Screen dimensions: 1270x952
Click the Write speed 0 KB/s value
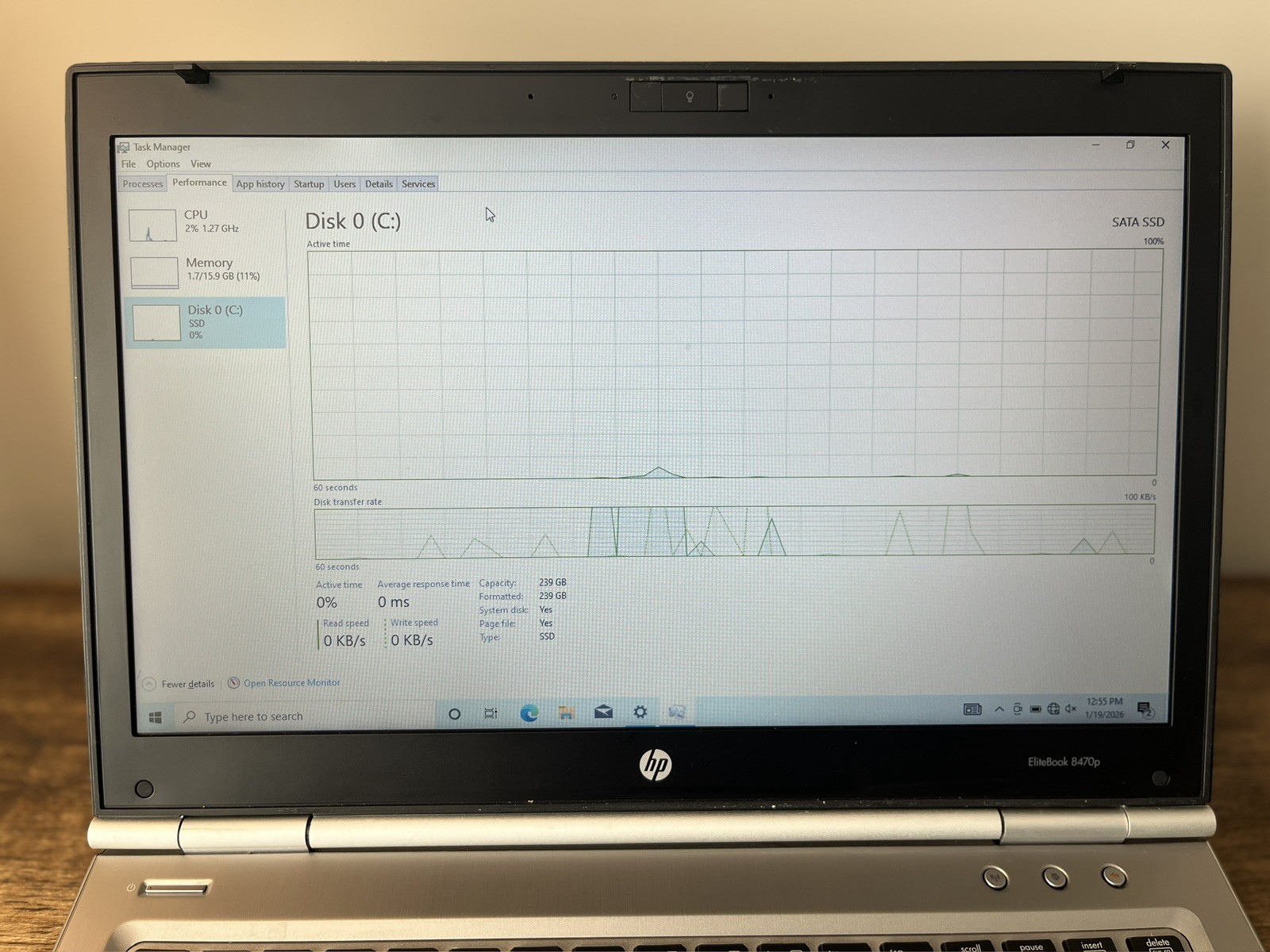(412, 640)
